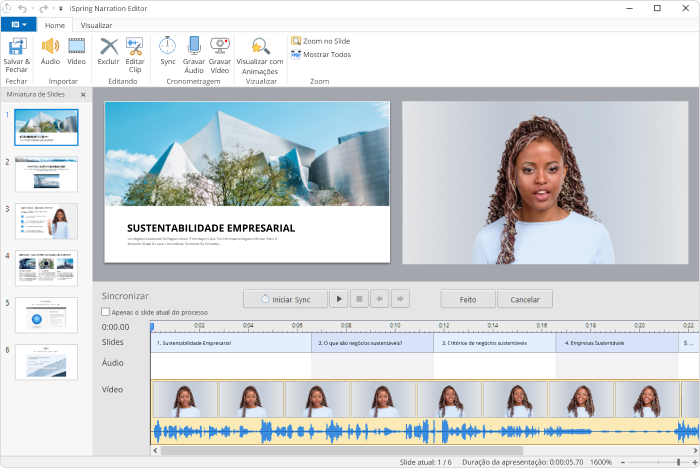Select timeline block 4. Empresas Sustentáveis
The image size is (700, 468).
click(x=617, y=343)
